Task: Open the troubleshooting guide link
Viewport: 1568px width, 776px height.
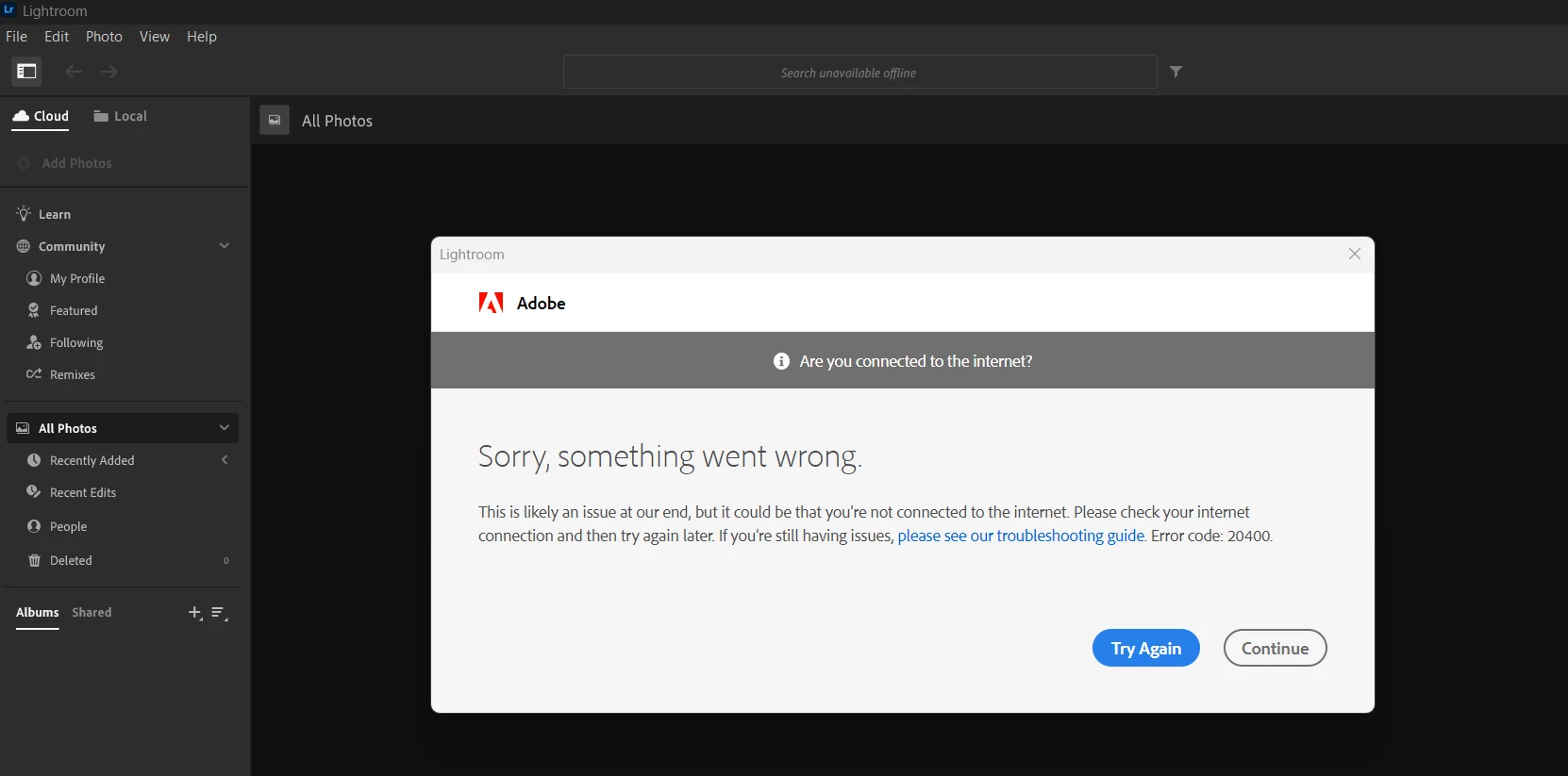Action: (x=1021, y=536)
